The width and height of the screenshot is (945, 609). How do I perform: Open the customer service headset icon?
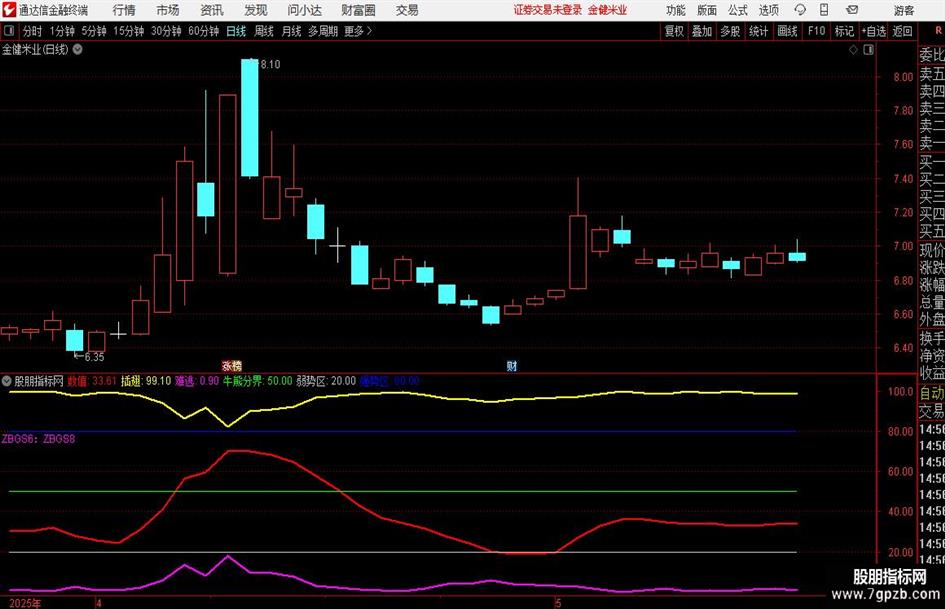tap(800, 10)
